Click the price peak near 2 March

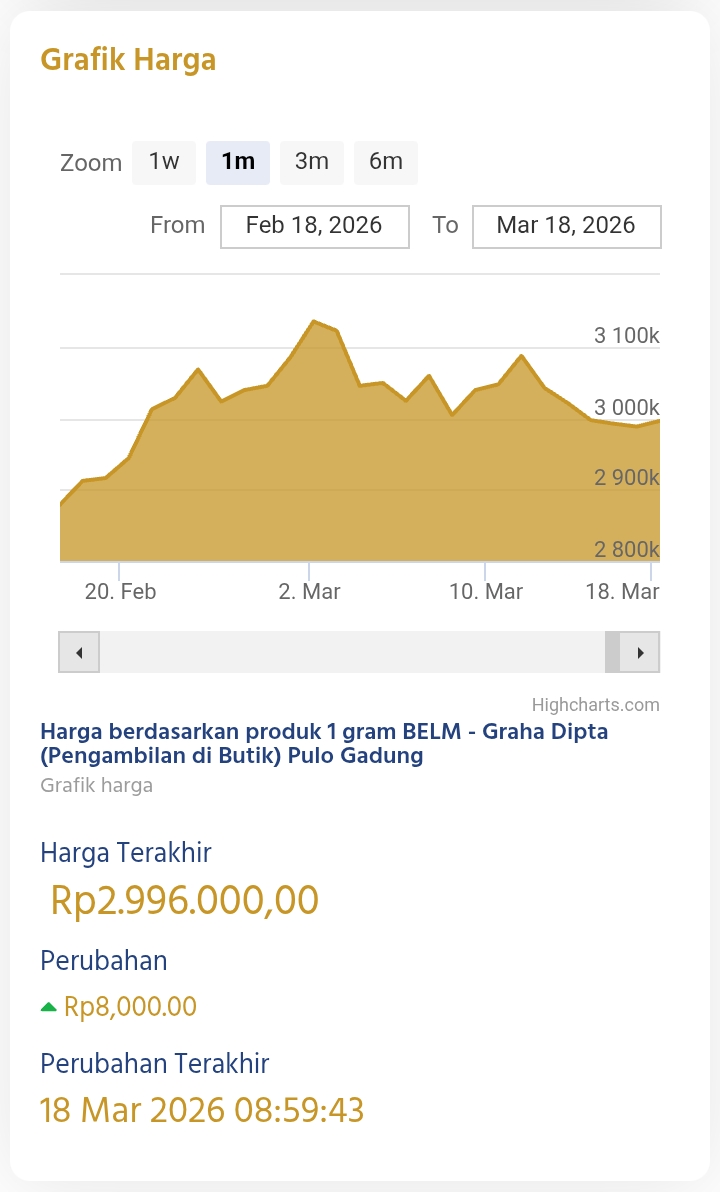point(314,322)
